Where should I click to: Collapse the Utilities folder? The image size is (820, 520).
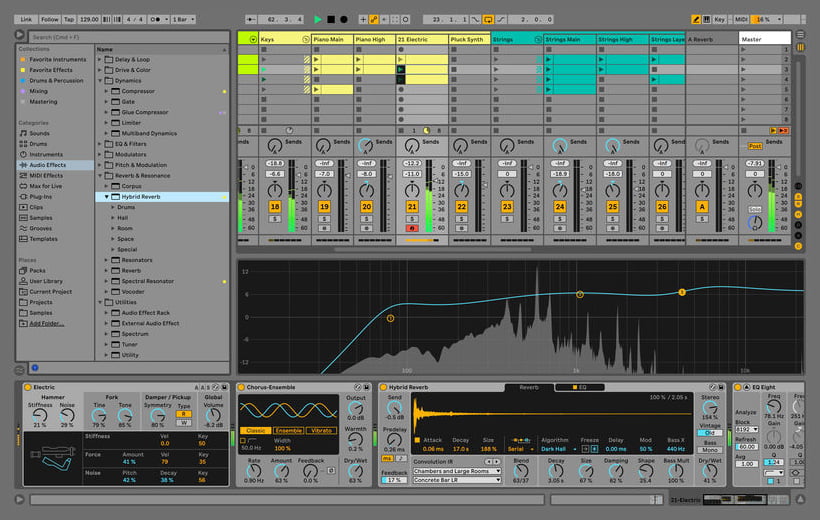100,302
